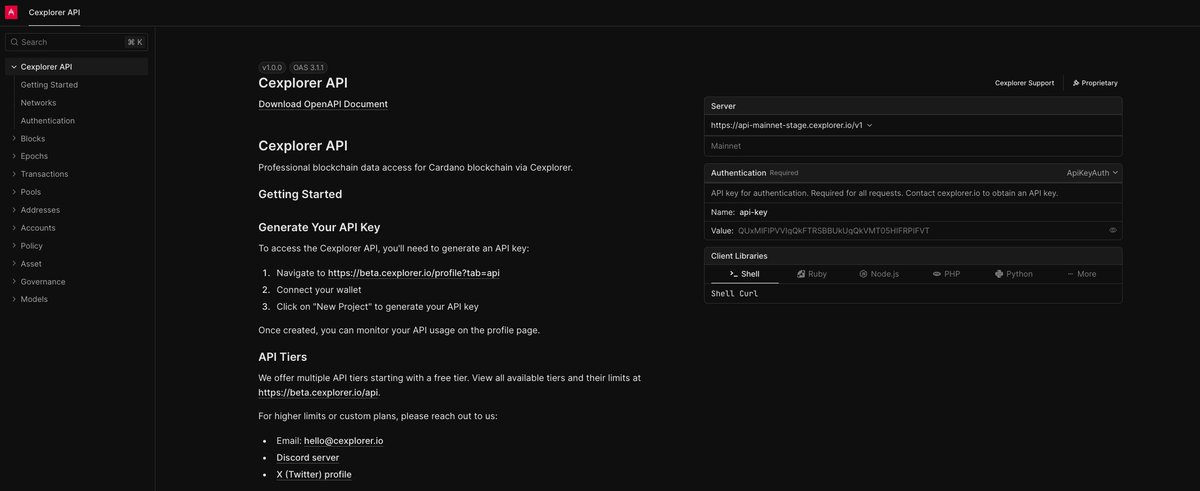Select the Python client library tab
The image size is (1200, 491).
[x=1014, y=273]
